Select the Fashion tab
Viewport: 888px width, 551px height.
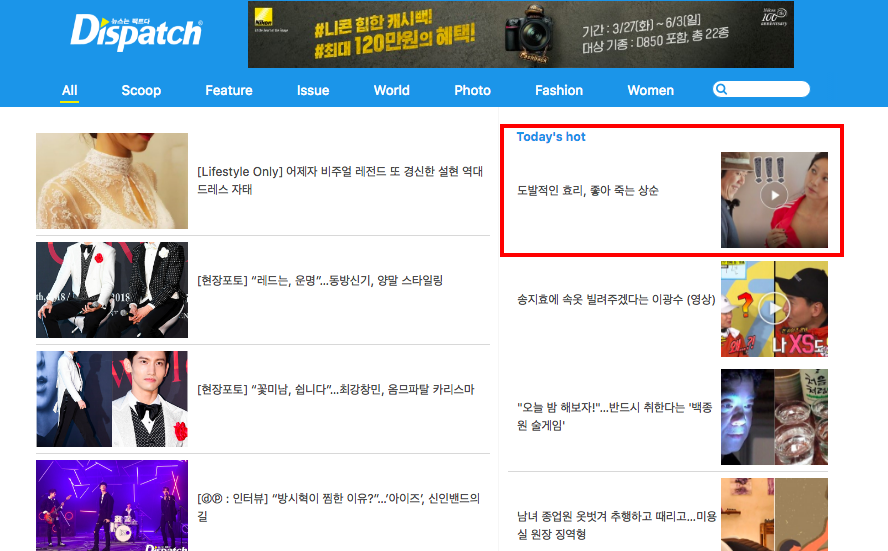click(559, 91)
